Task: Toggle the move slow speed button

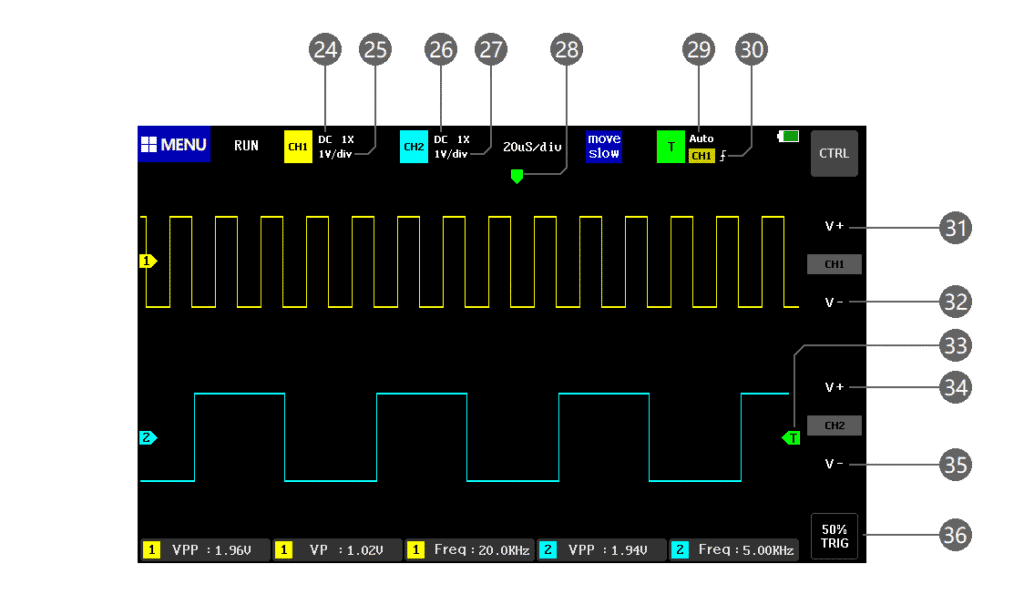Action: coord(603,146)
